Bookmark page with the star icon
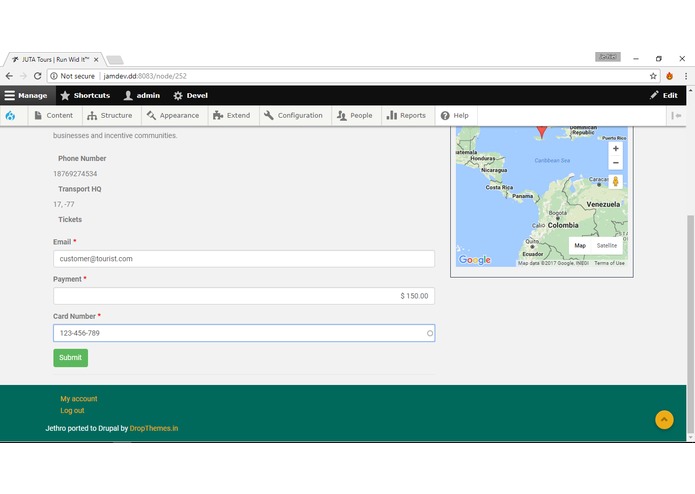The height and width of the screenshot is (494, 695). point(653,76)
